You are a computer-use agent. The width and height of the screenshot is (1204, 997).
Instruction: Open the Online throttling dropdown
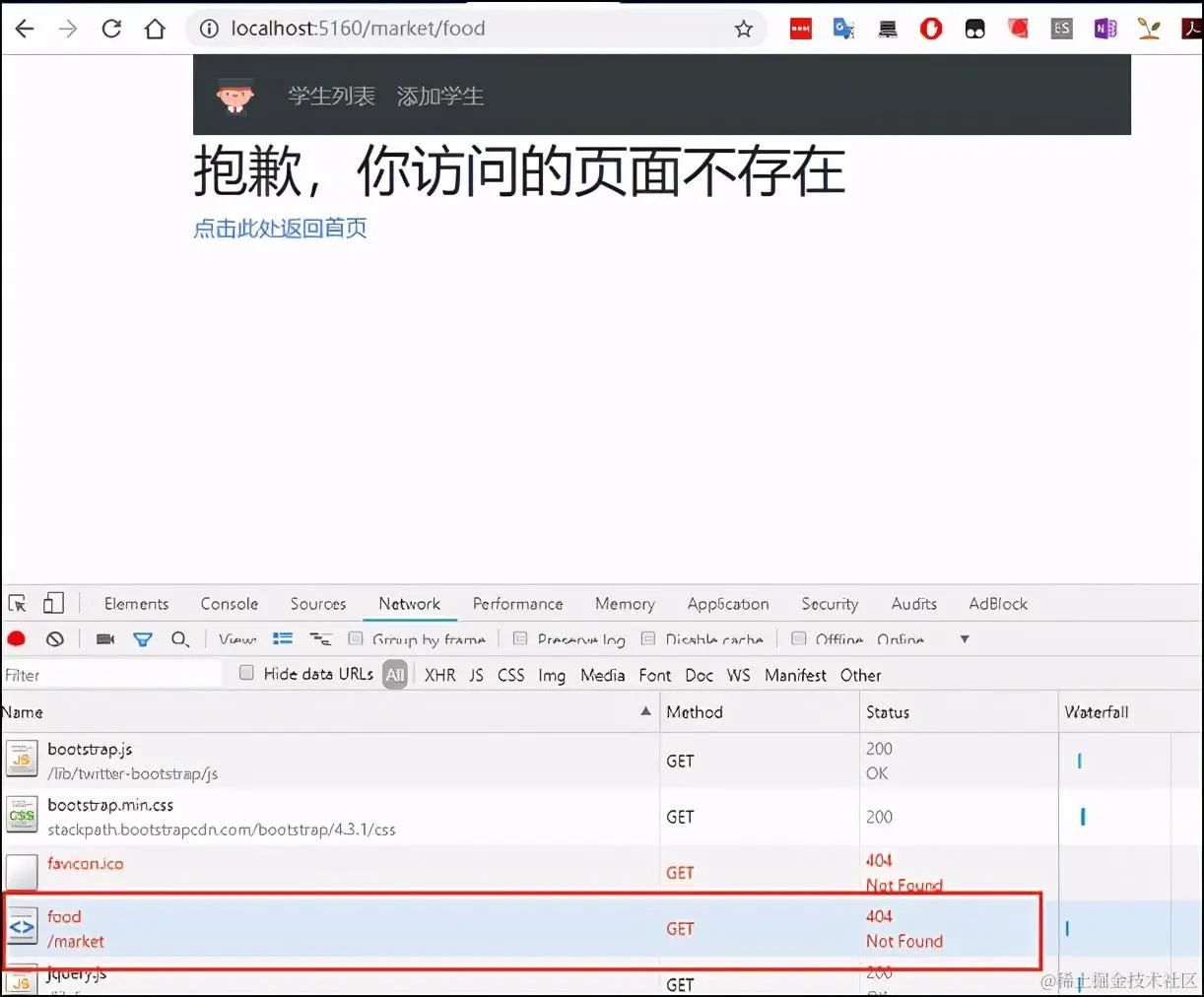(x=900, y=638)
